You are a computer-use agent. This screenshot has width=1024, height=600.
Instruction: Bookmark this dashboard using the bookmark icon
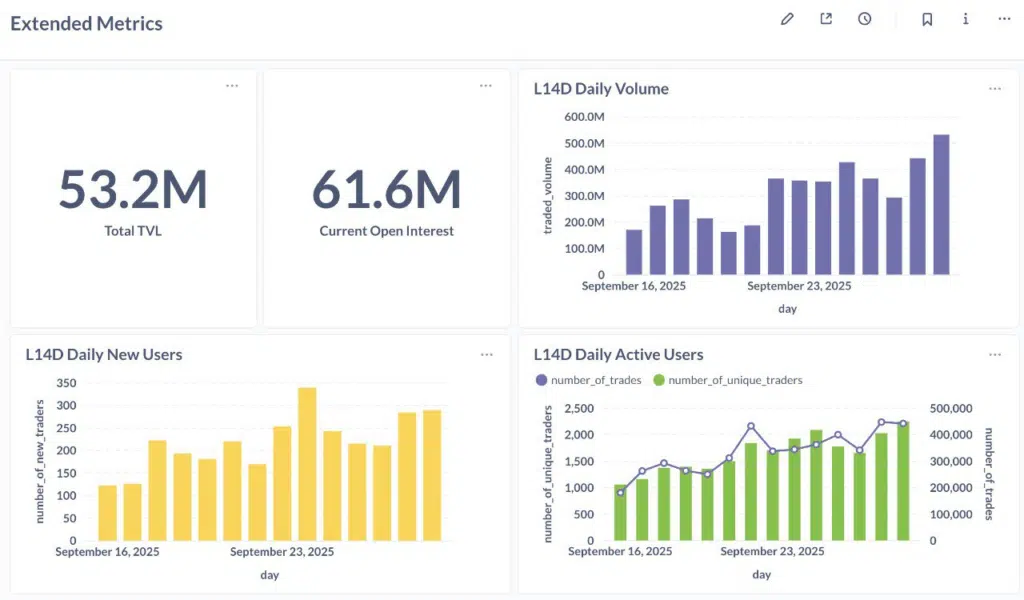point(927,19)
